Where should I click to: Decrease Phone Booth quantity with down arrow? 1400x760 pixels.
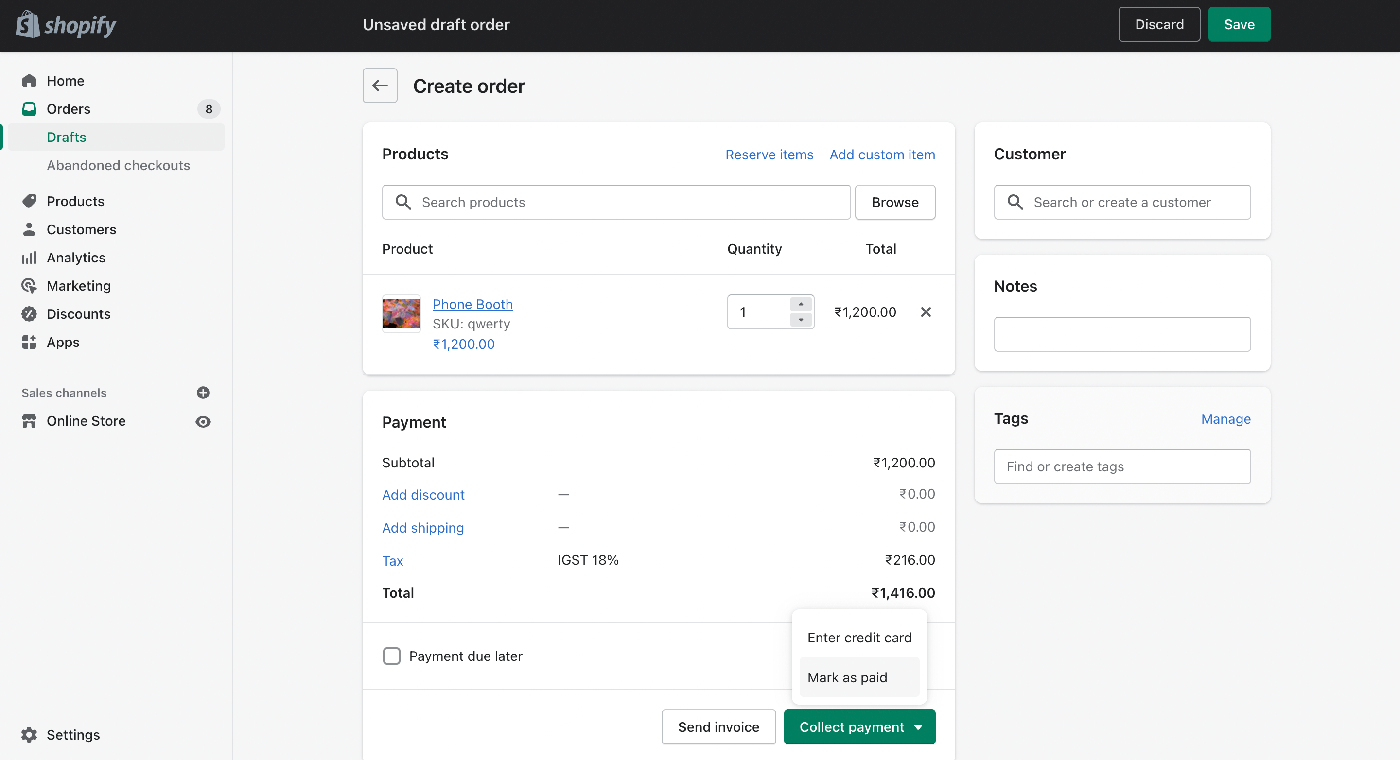(x=801, y=320)
